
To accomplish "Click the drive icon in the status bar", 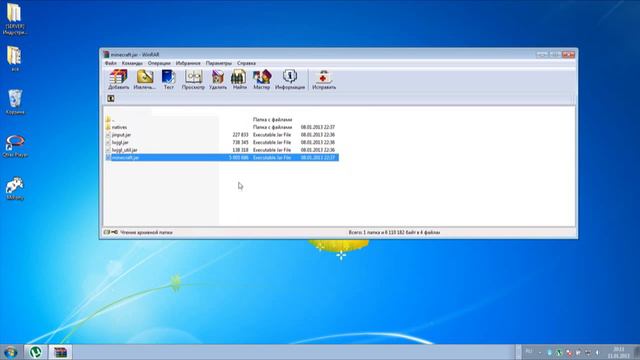I will click(107, 232).
